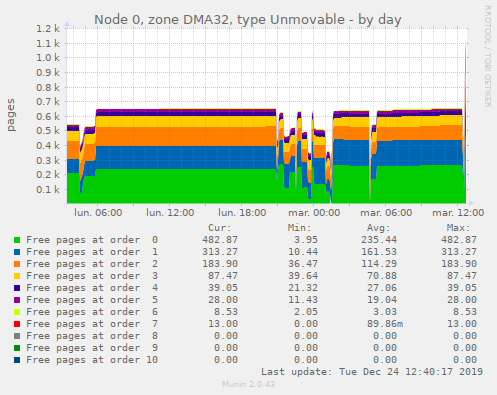Screen dimensions: 497x395
Task: Click the red order 7 legend swatch
Action: 17,324
